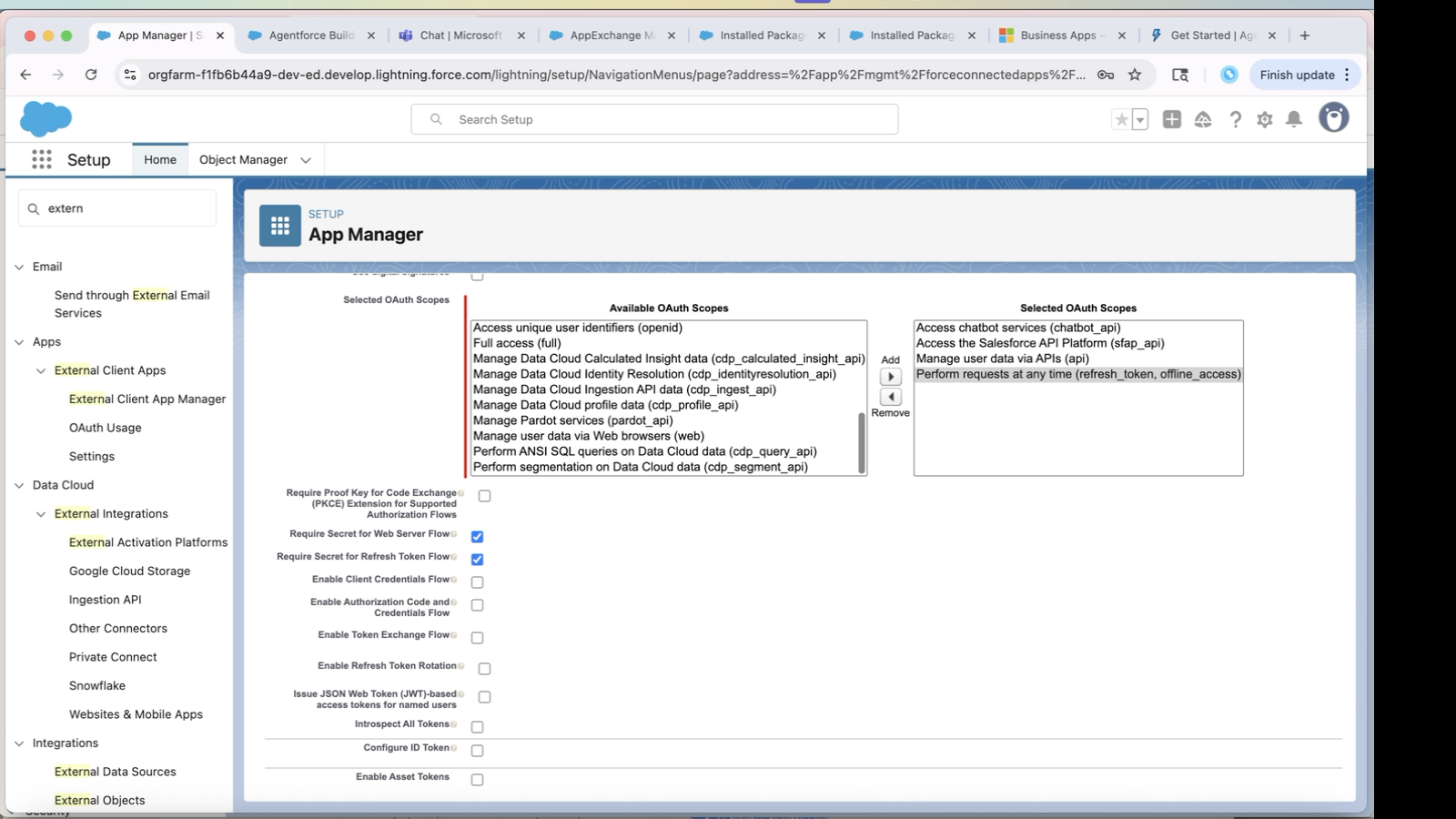
Task: Open the Setup gear icon
Action: [1265, 119]
